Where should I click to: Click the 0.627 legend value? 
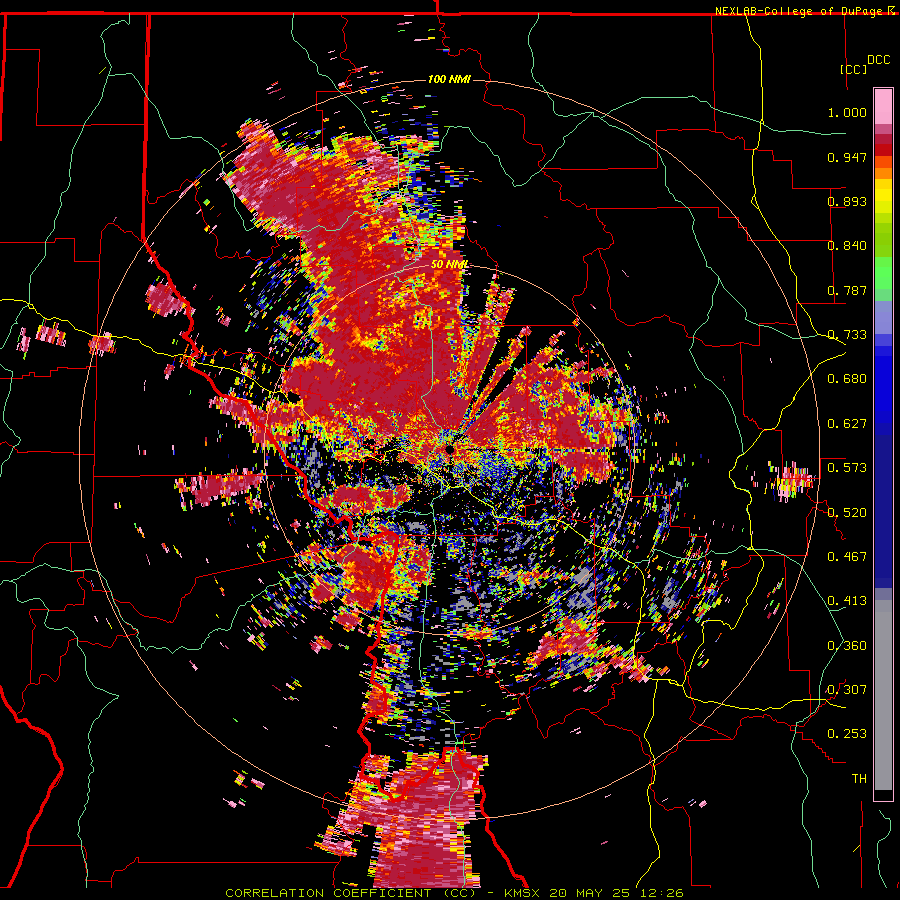click(847, 424)
